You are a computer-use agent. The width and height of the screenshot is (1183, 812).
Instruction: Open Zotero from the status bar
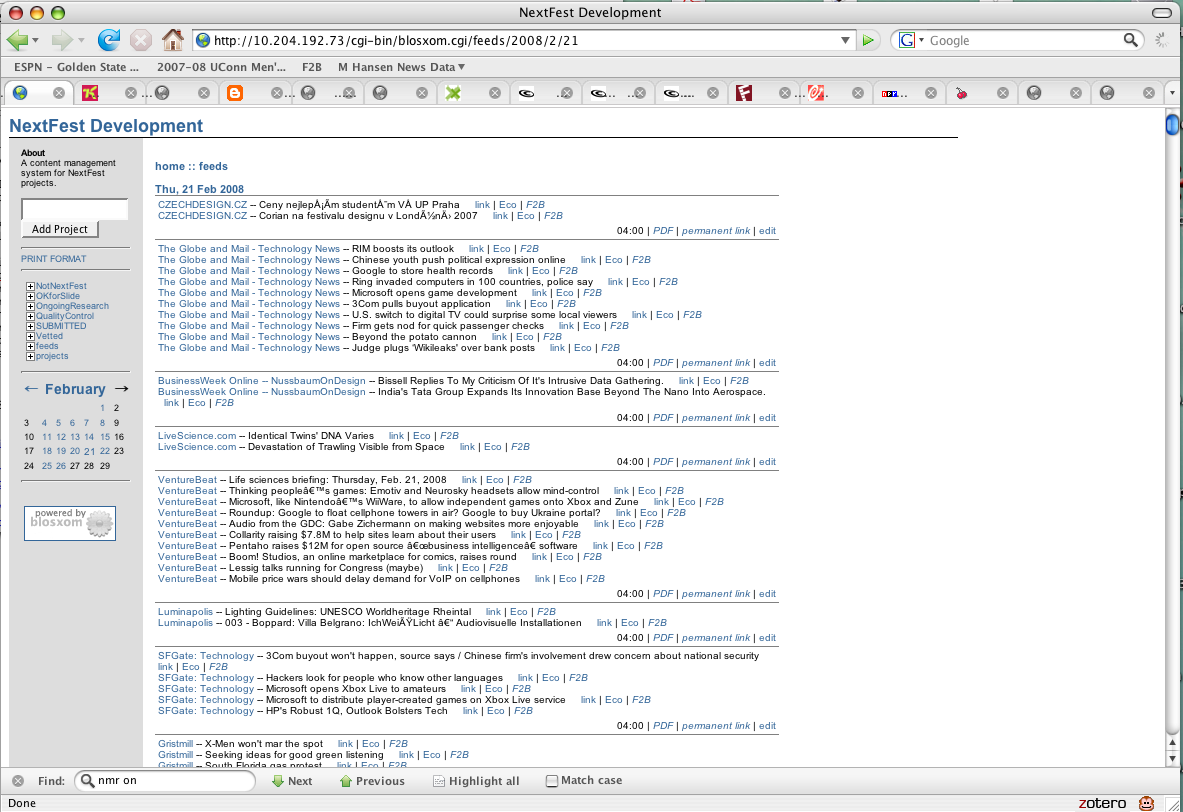tap(1101, 803)
